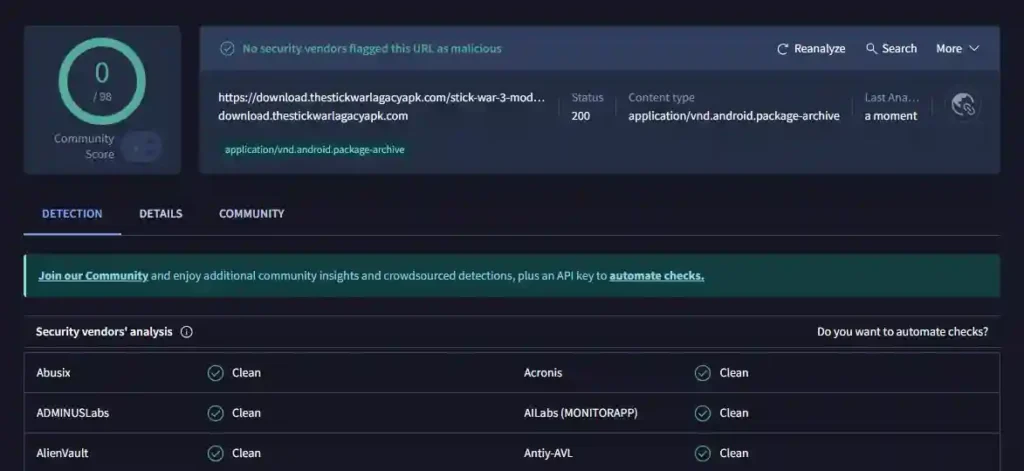
Task: Click the AlienVault Clean checkmark icon
Action: point(216,453)
